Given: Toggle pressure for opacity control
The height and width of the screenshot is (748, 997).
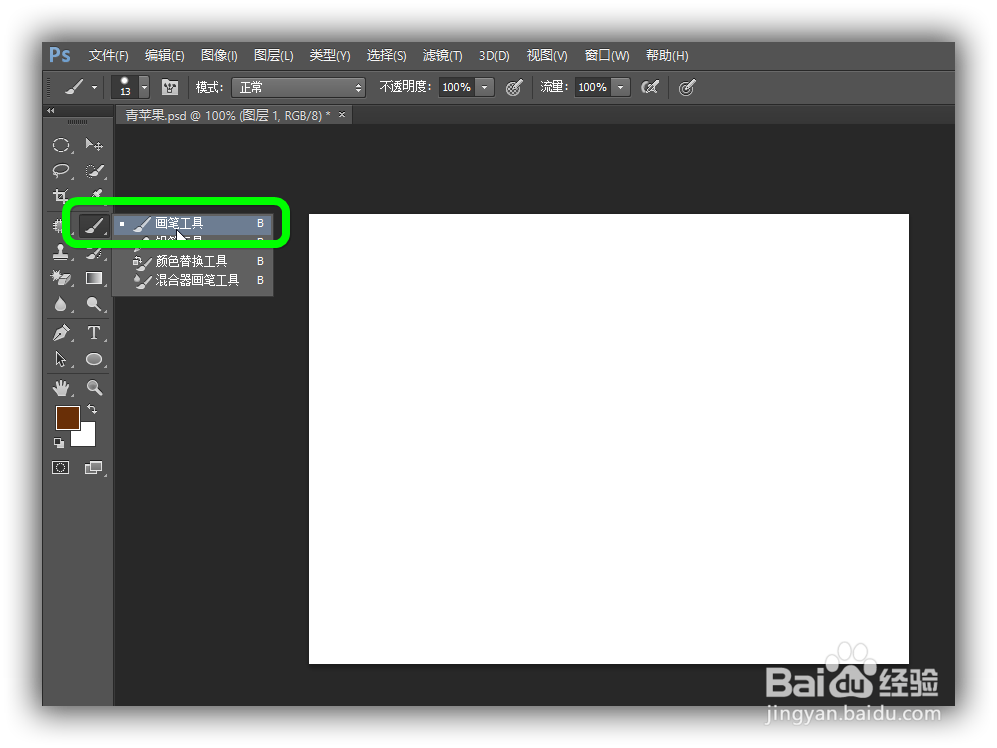Looking at the screenshot, I should pyautogui.click(x=514, y=87).
